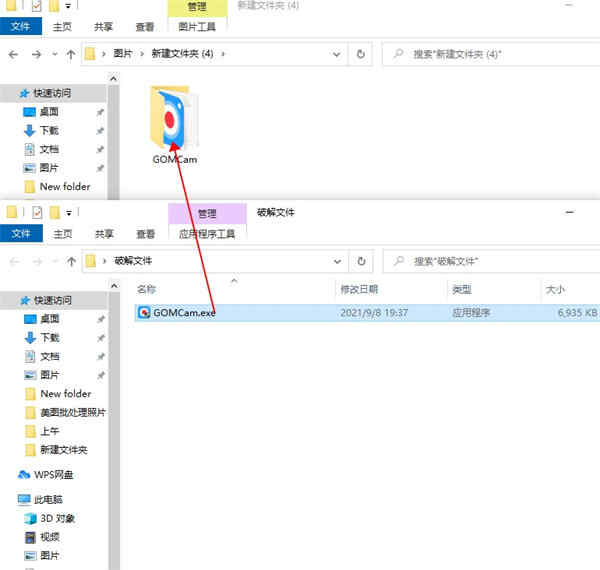Sort by the 名称 column header

(x=147, y=290)
